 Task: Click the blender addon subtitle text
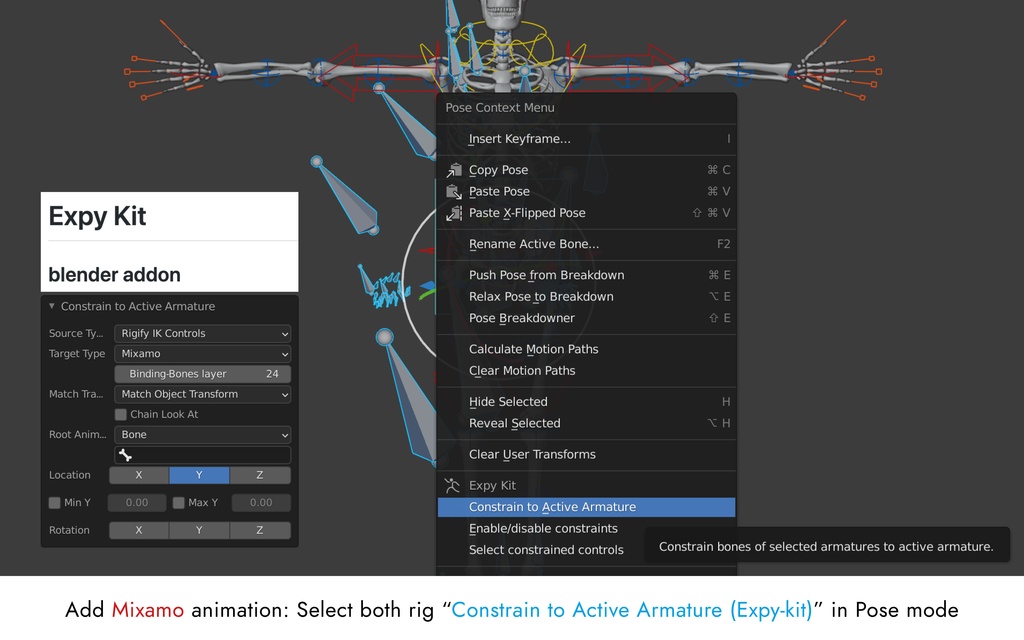[114, 274]
